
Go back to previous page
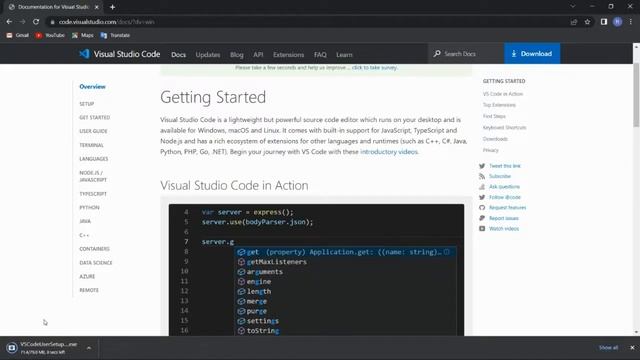(9, 22)
